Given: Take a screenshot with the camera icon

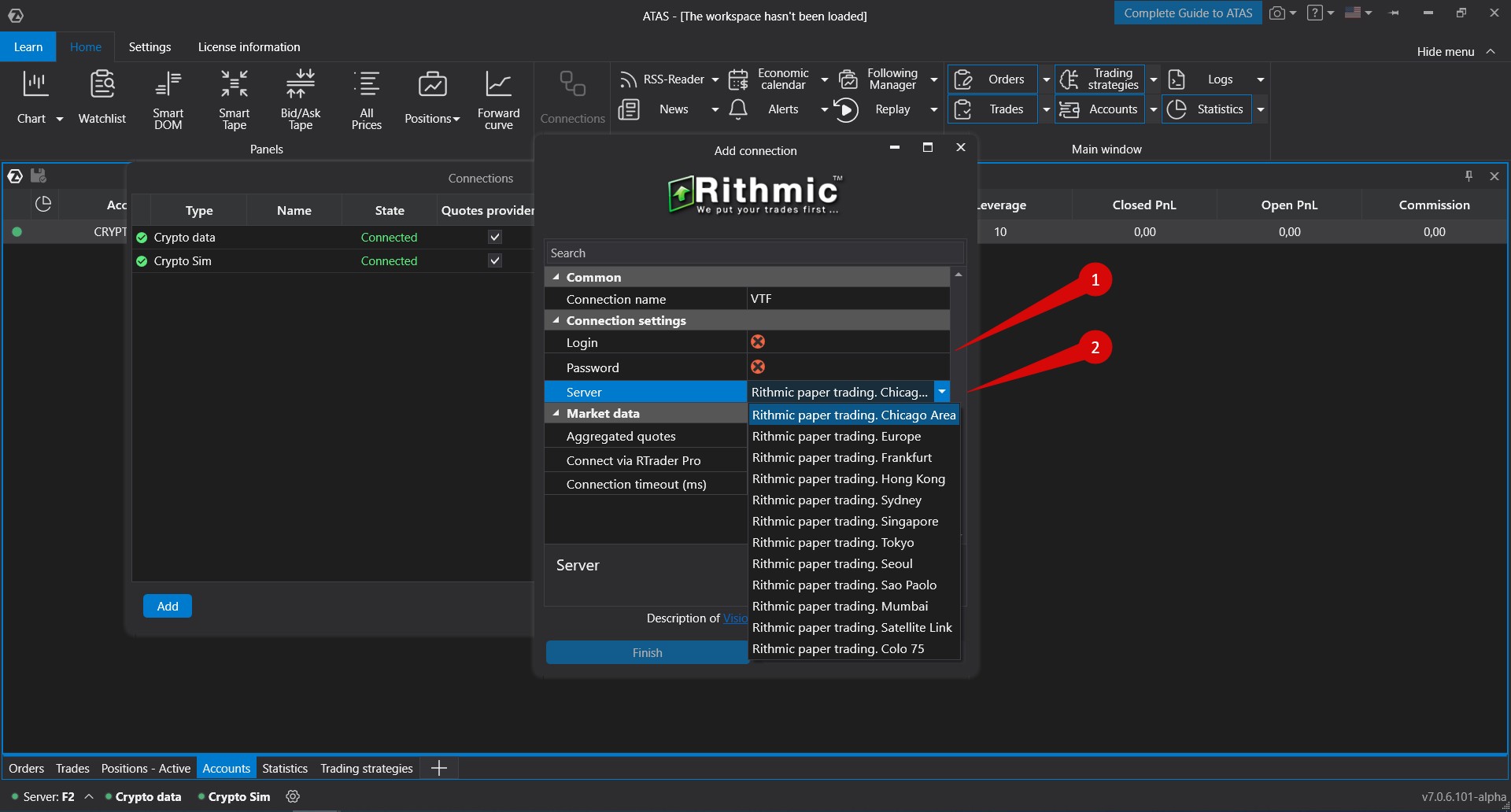Looking at the screenshot, I should pos(1277,13).
